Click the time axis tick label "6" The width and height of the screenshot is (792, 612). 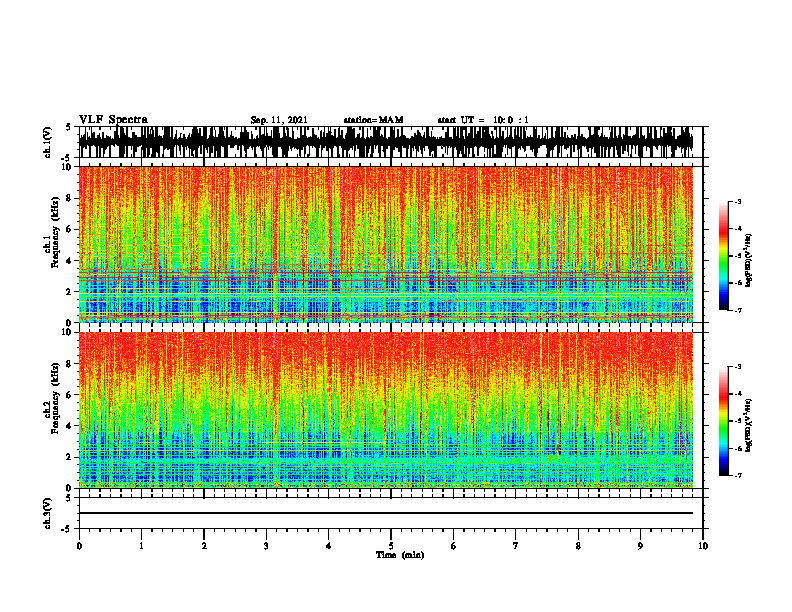[454, 546]
